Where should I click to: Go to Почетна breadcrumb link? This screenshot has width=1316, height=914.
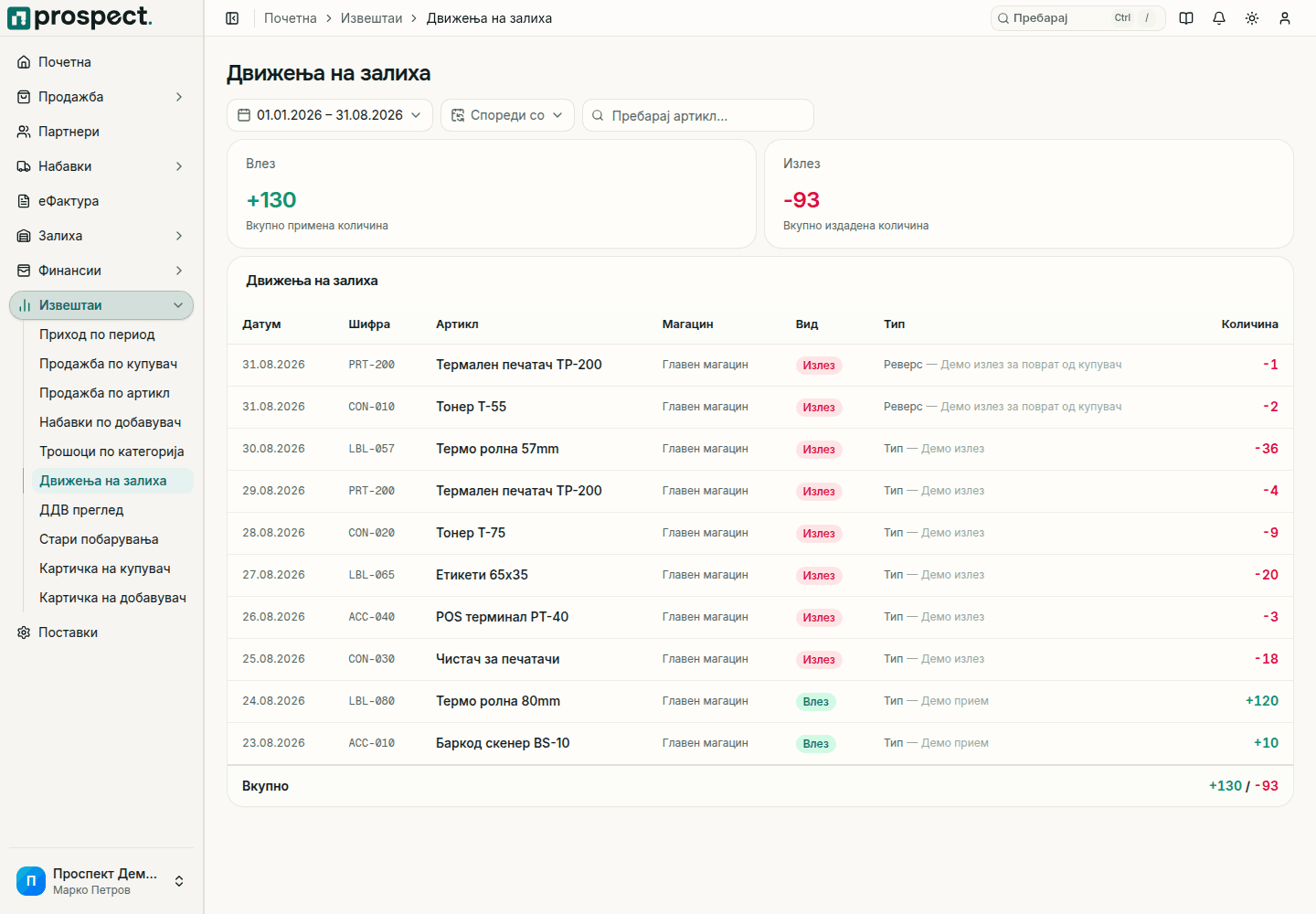pyautogui.click(x=291, y=18)
